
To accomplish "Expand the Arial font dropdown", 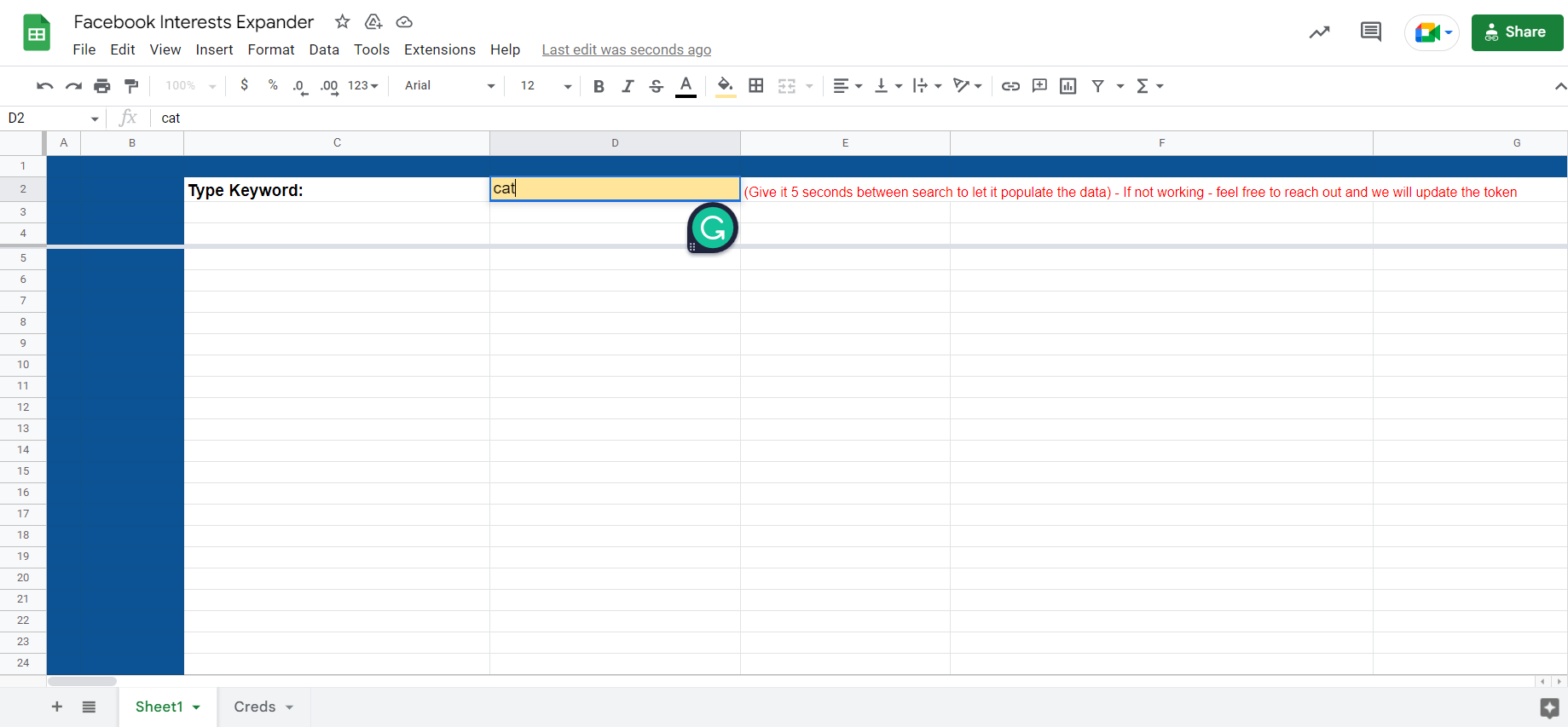I will [x=449, y=86].
